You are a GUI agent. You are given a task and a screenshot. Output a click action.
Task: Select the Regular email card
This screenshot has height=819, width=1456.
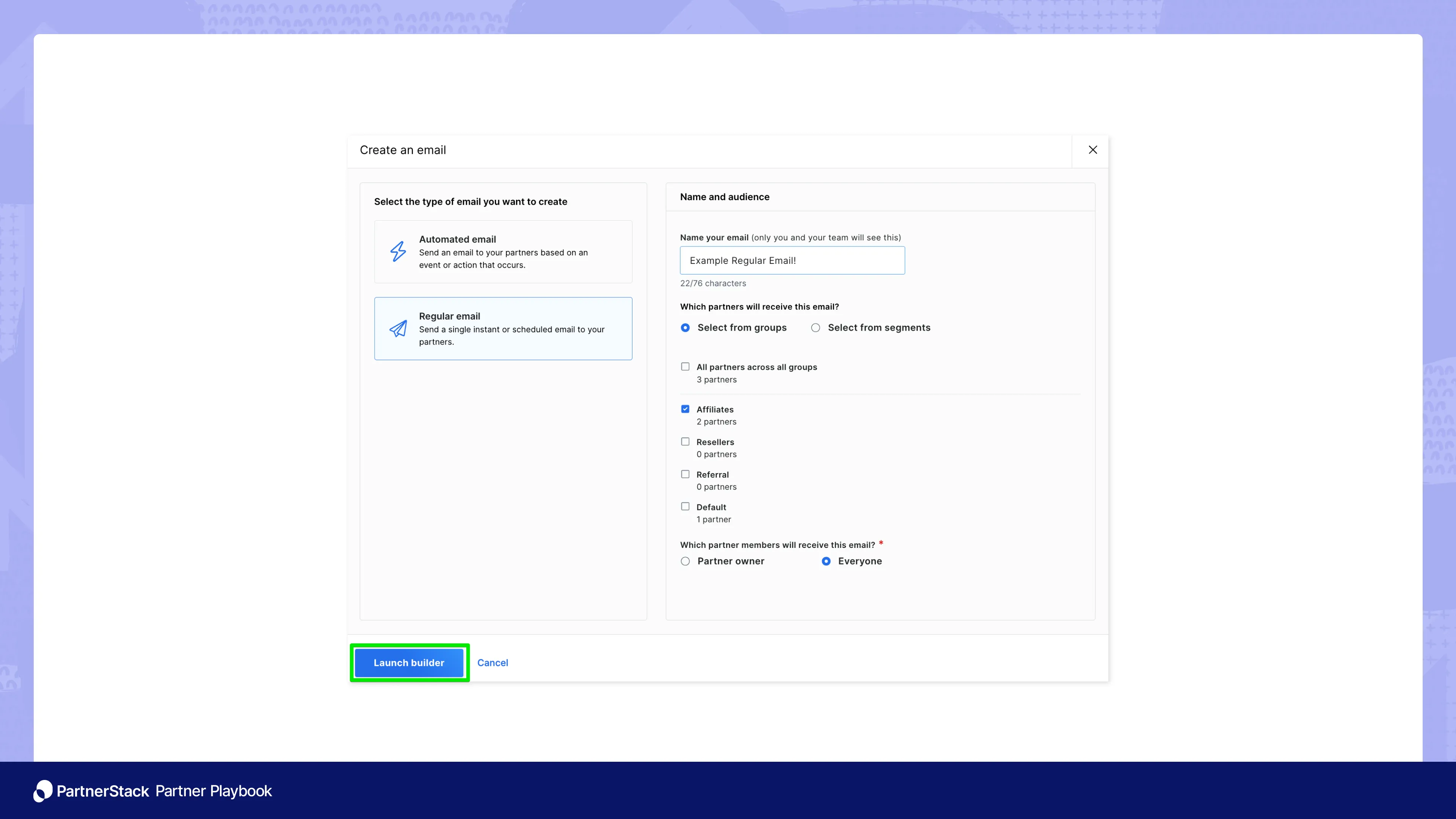502,328
